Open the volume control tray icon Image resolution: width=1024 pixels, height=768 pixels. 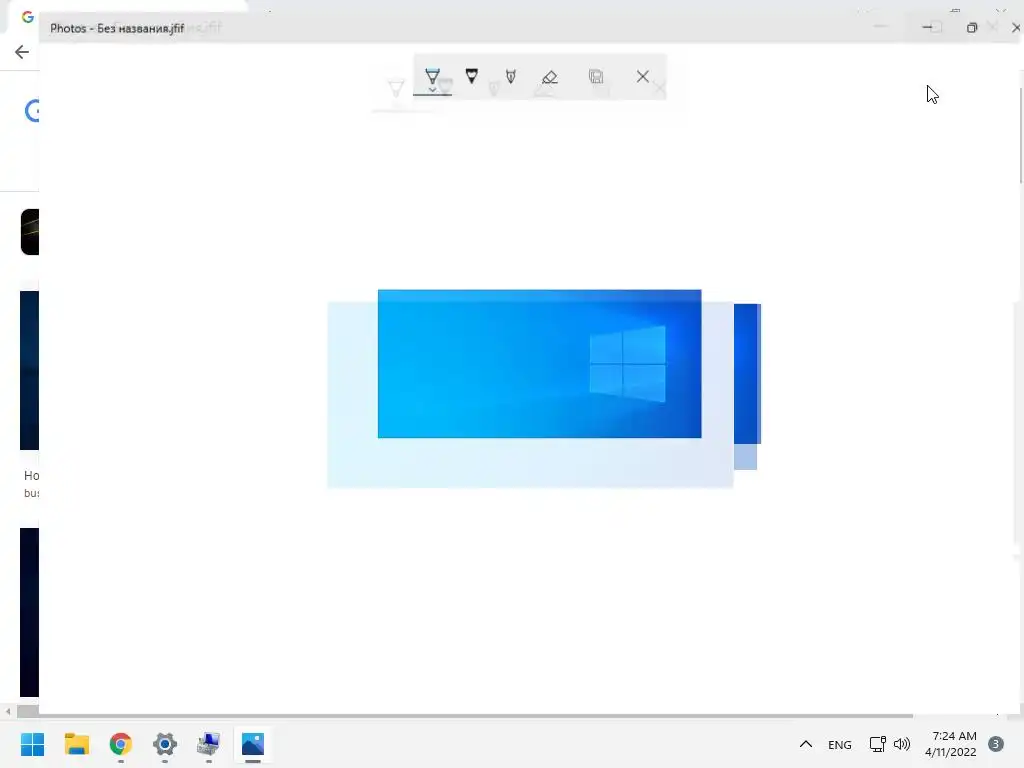pyautogui.click(x=902, y=744)
